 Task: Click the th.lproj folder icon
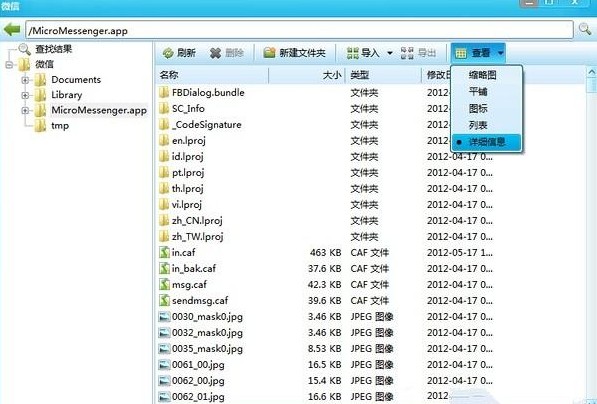(x=164, y=188)
